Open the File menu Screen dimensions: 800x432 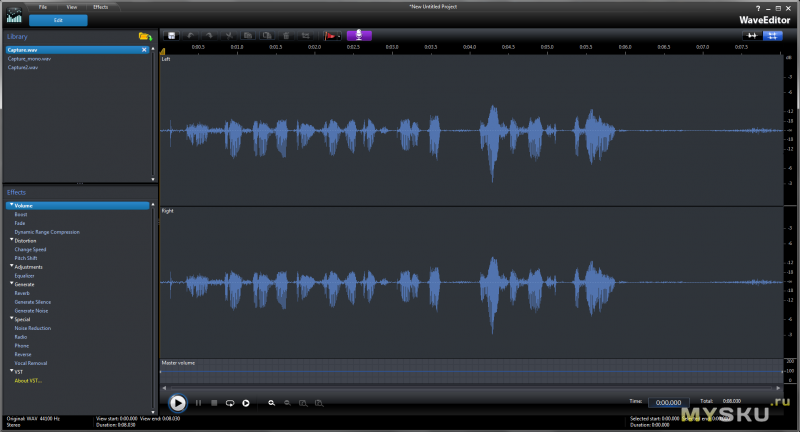point(43,7)
